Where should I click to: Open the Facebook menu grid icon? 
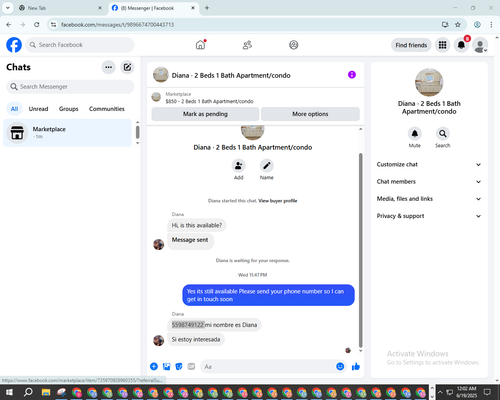[442, 45]
